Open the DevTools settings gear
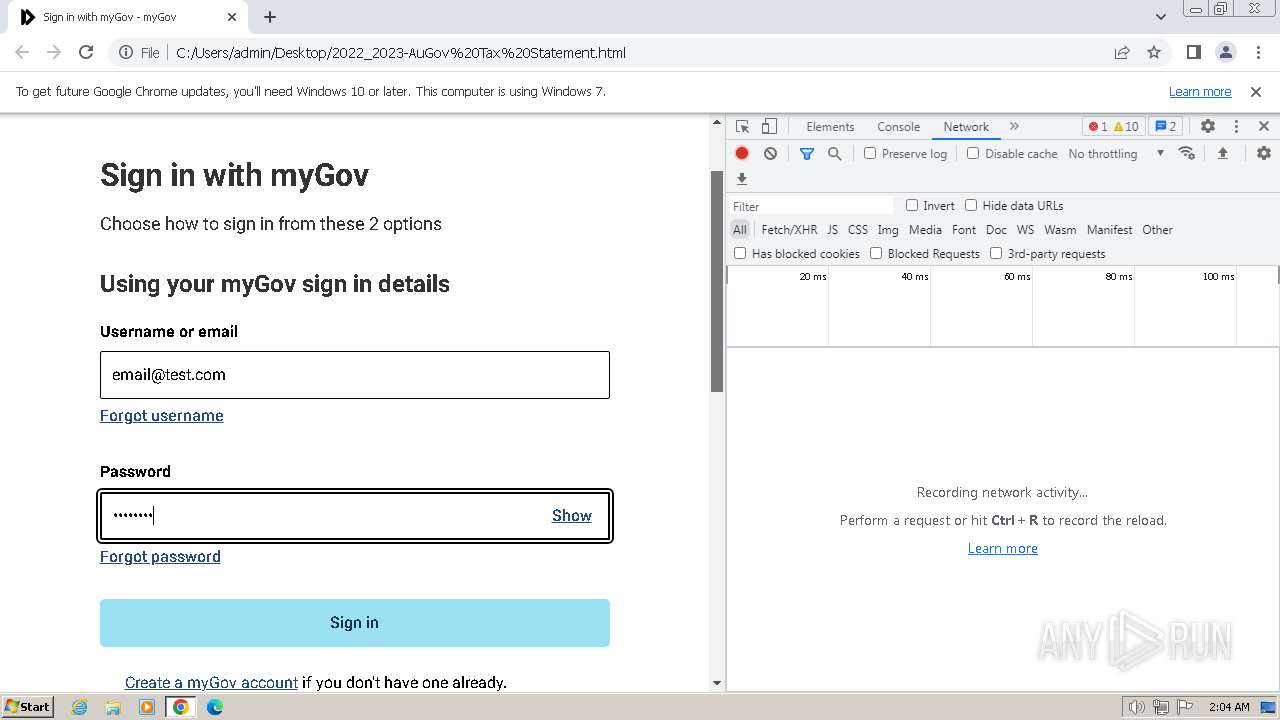1280x720 pixels. [1208, 127]
